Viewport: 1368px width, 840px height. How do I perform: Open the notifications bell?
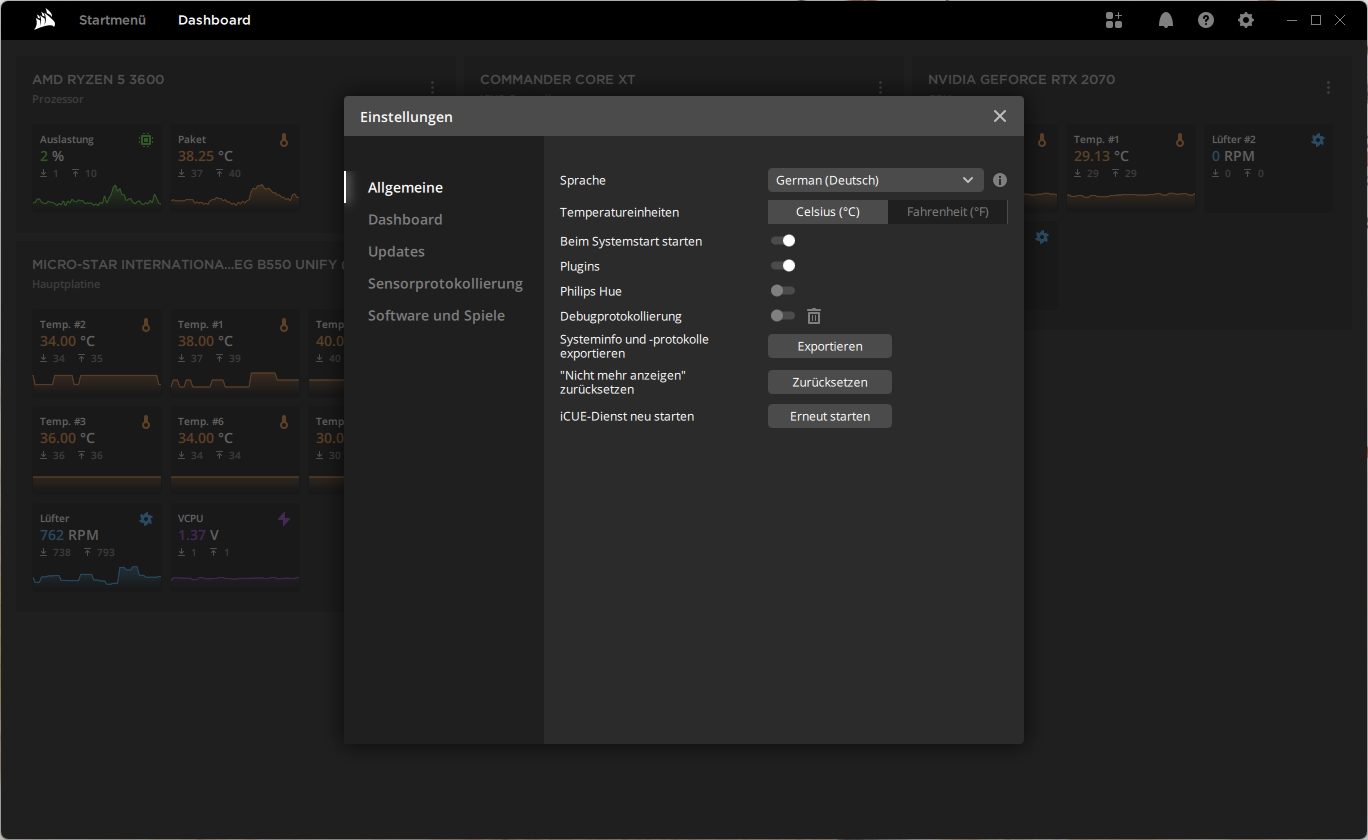1166,20
